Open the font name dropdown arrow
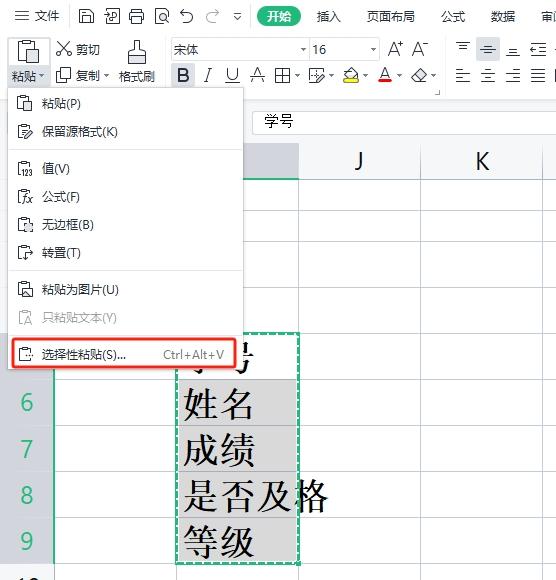This screenshot has width=556, height=580. coord(303,49)
